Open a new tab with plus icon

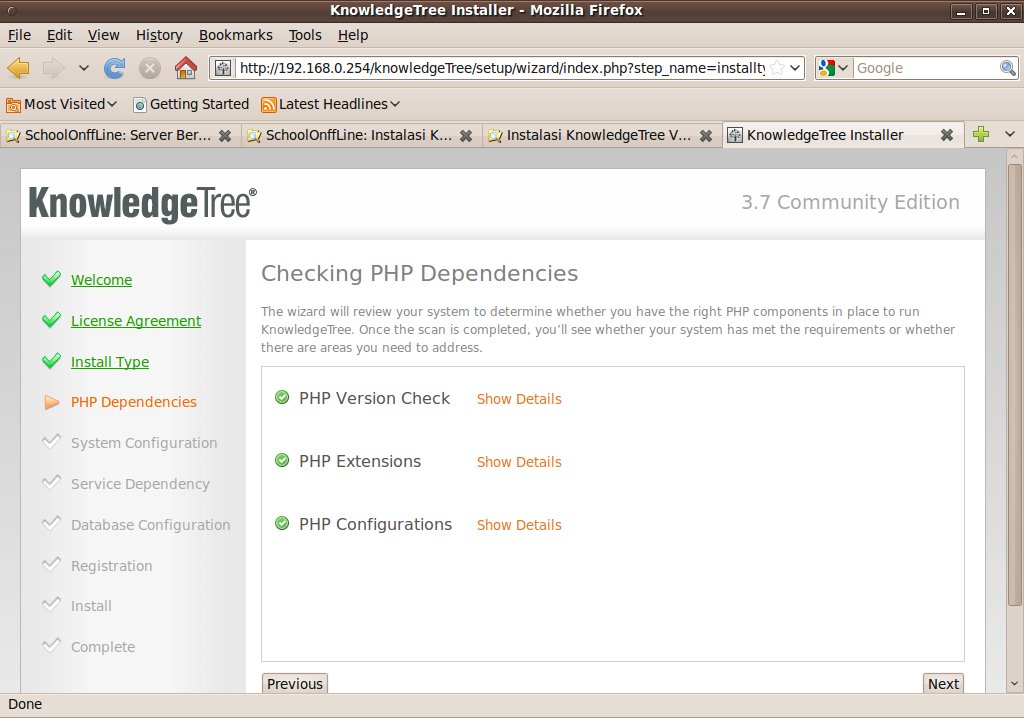[981, 135]
